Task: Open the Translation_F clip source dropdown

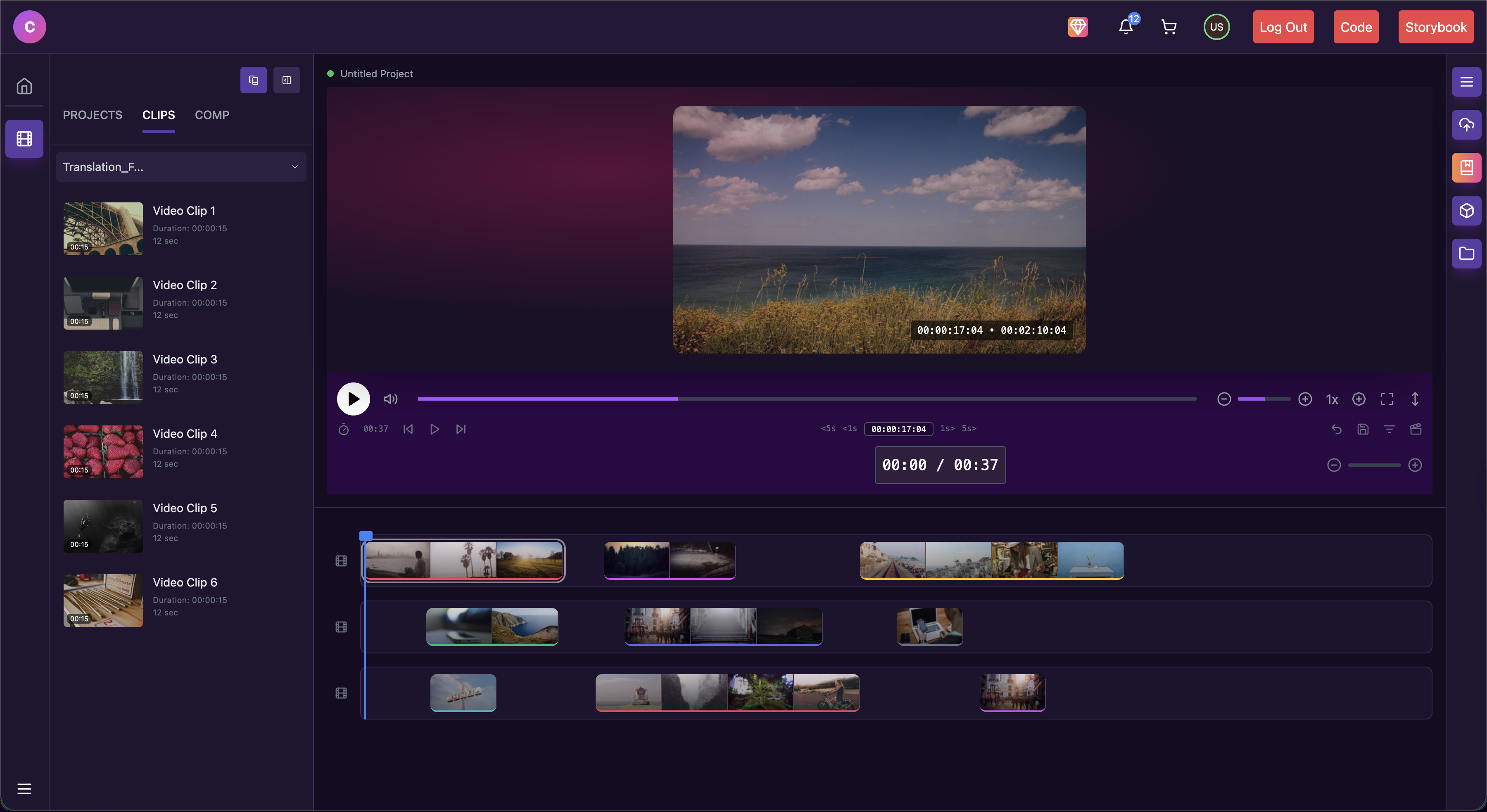Action: [x=181, y=167]
